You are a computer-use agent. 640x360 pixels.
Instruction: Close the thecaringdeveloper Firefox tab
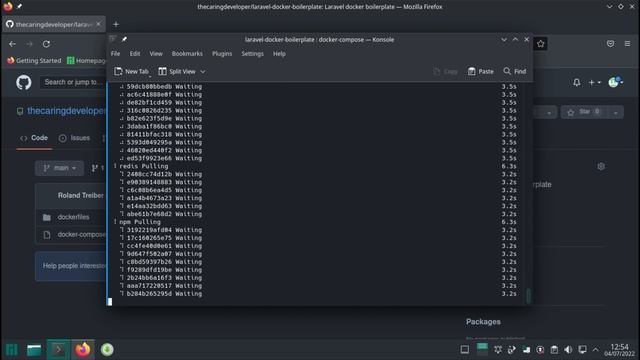[98, 24]
